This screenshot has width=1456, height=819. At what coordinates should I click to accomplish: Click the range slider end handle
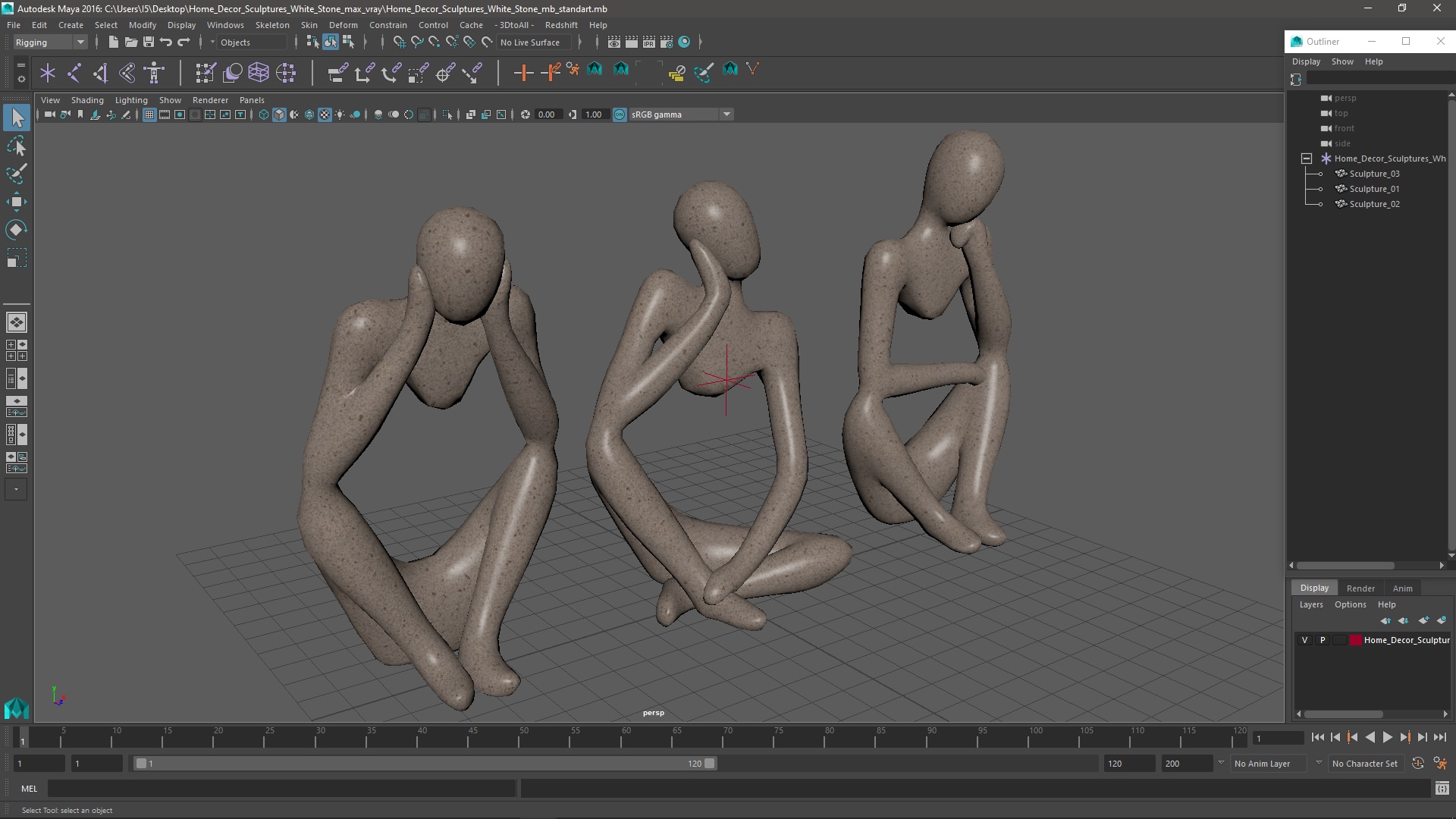tap(710, 764)
